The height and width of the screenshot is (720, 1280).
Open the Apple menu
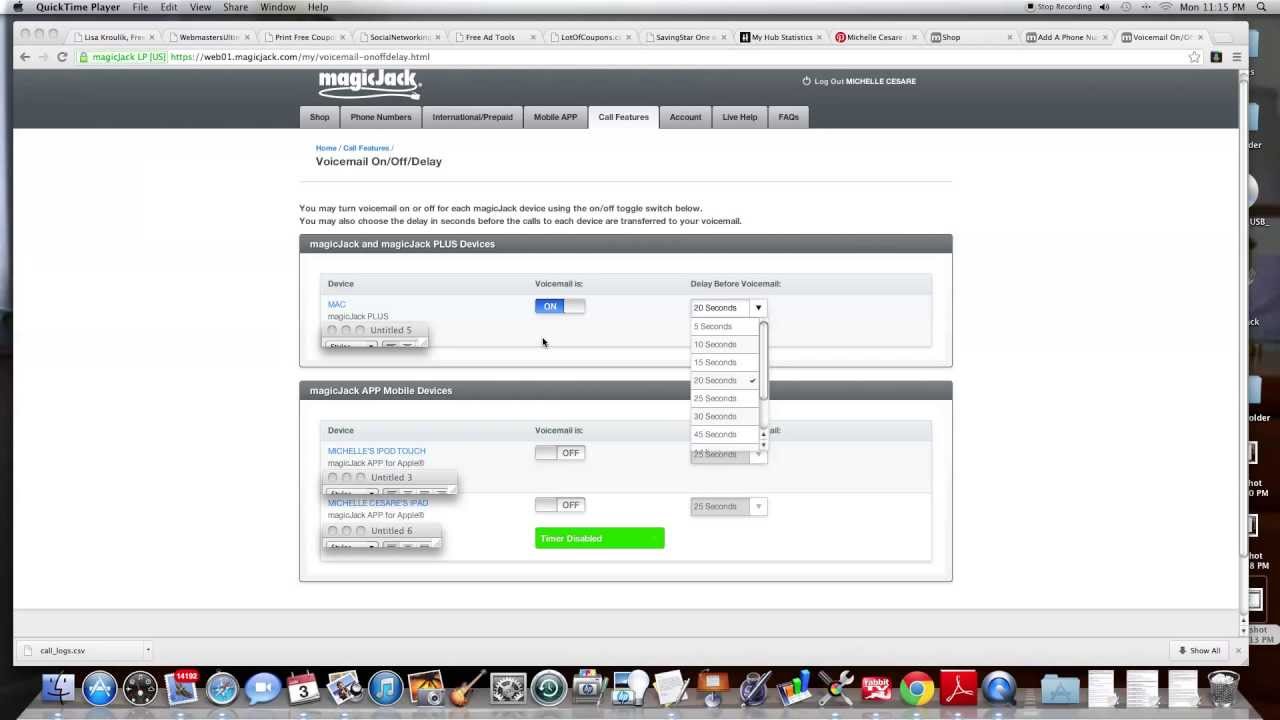[17, 7]
